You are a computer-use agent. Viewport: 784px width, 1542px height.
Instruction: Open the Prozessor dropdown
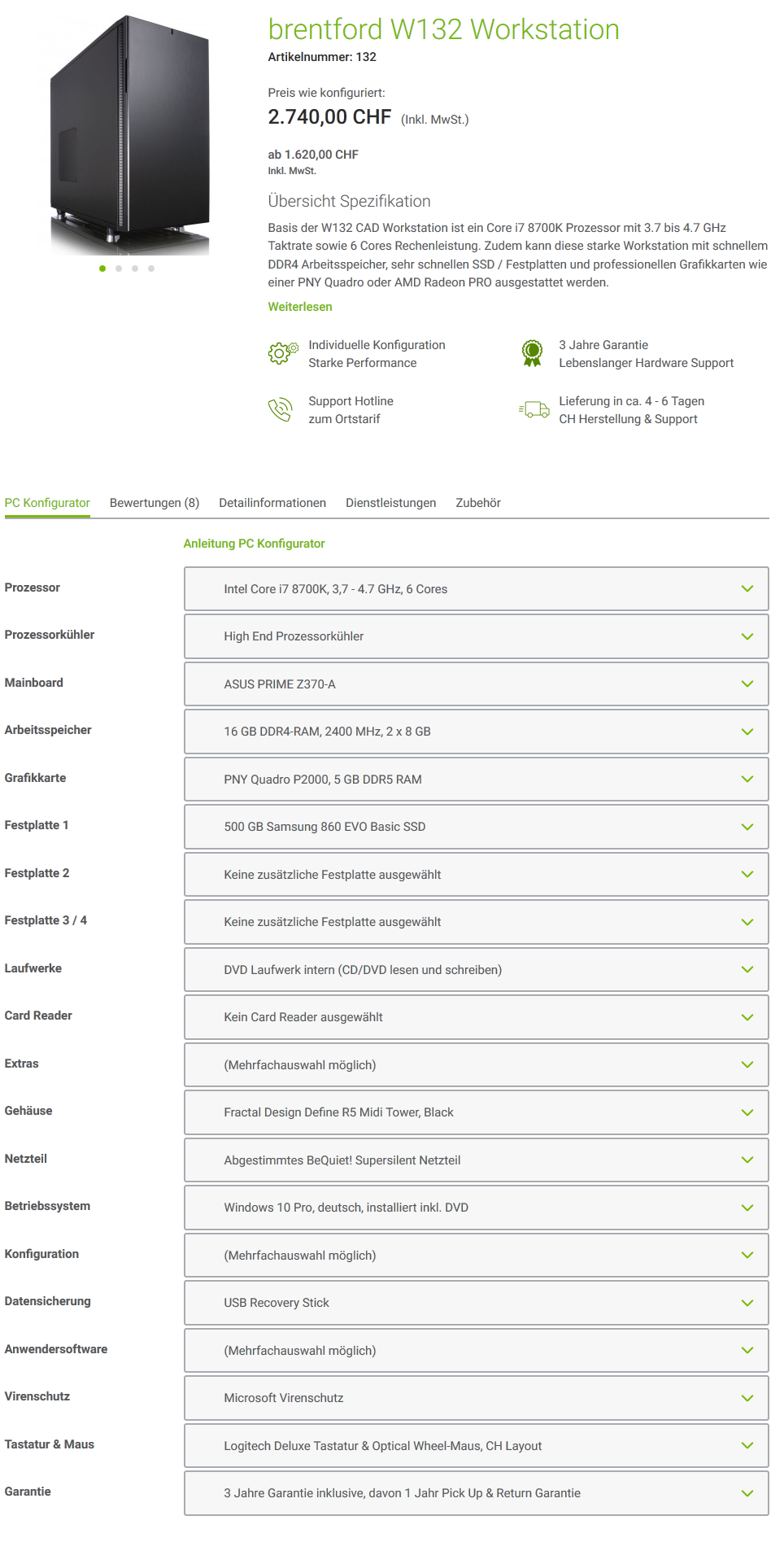(x=476, y=589)
